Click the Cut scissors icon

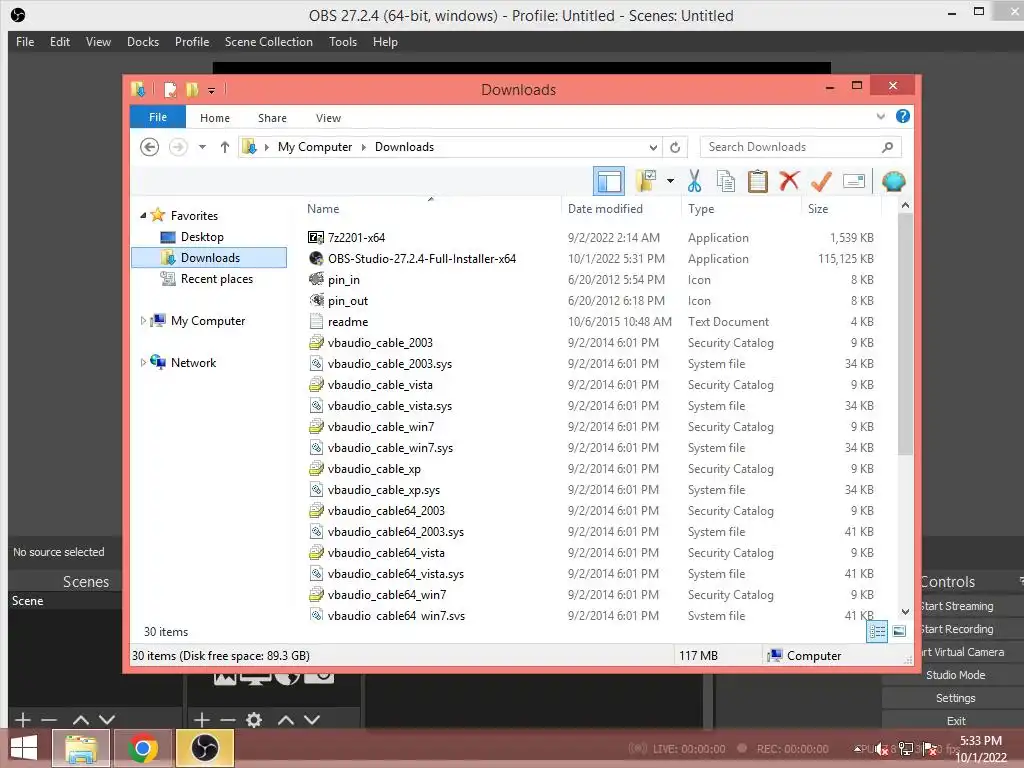[x=694, y=181]
